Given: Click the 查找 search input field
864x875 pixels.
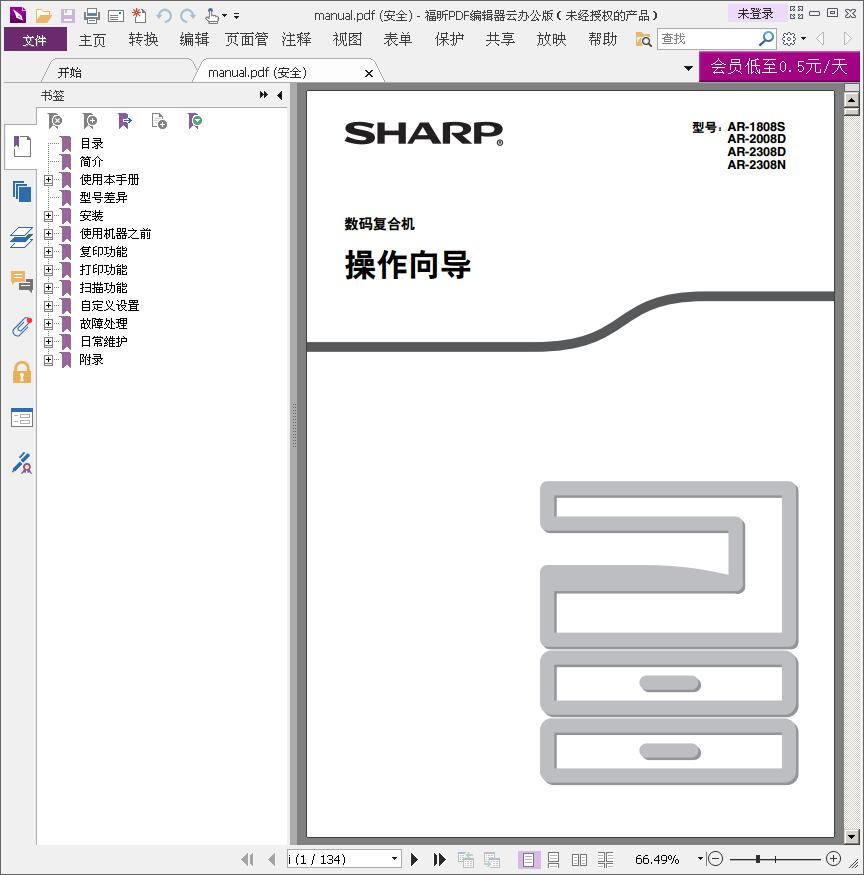Looking at the screenshot, I should 707,39.
